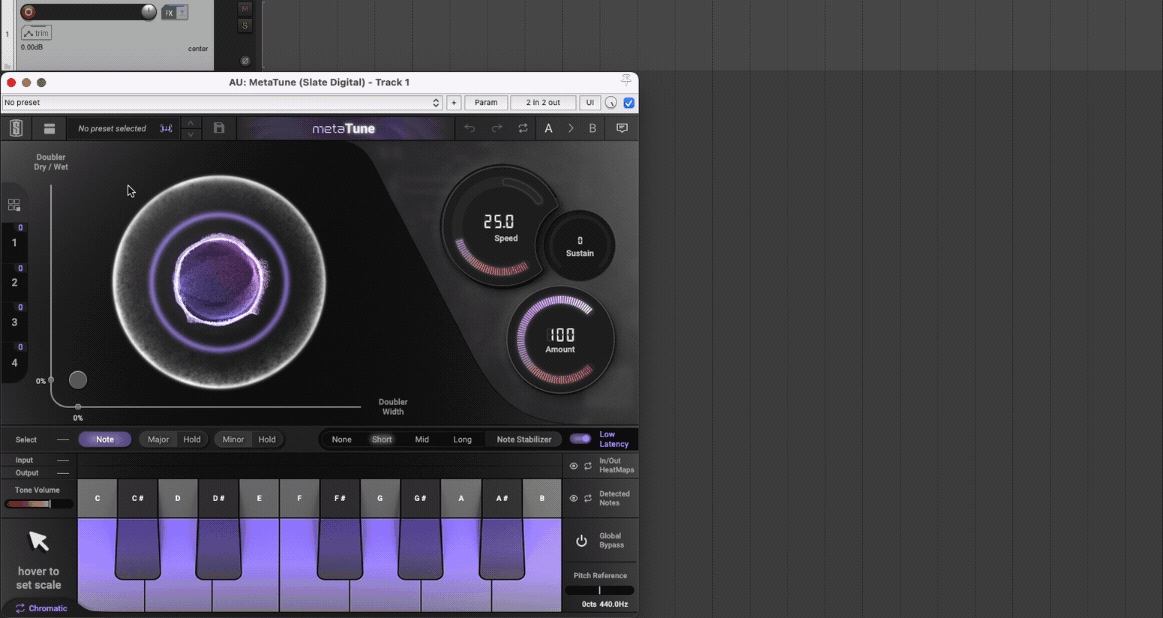Open the metaTune preset browser icon
This screenshot has height=618, width=1163.
tap(49, 128)
